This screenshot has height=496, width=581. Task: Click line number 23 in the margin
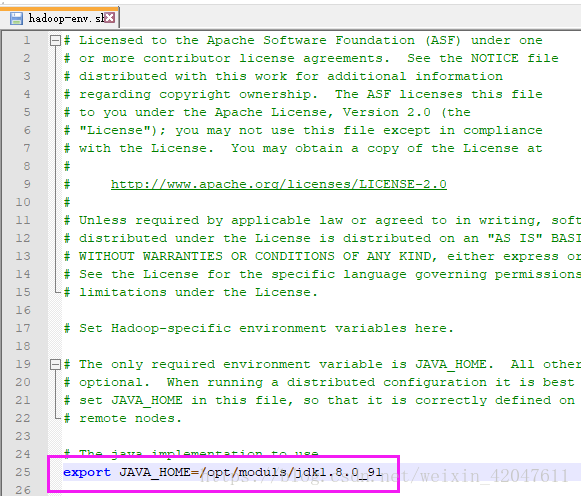[x=23, y=436]
